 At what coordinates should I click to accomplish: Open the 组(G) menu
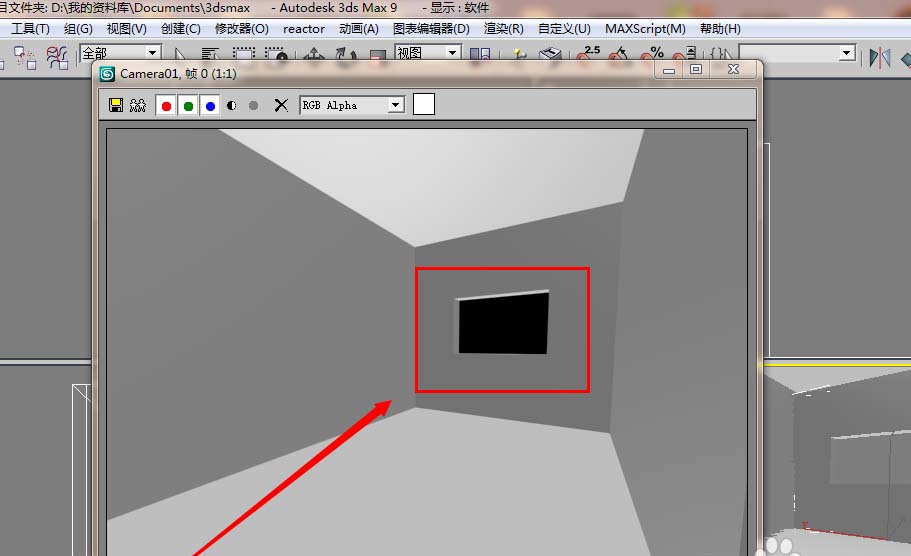[78, 28]
